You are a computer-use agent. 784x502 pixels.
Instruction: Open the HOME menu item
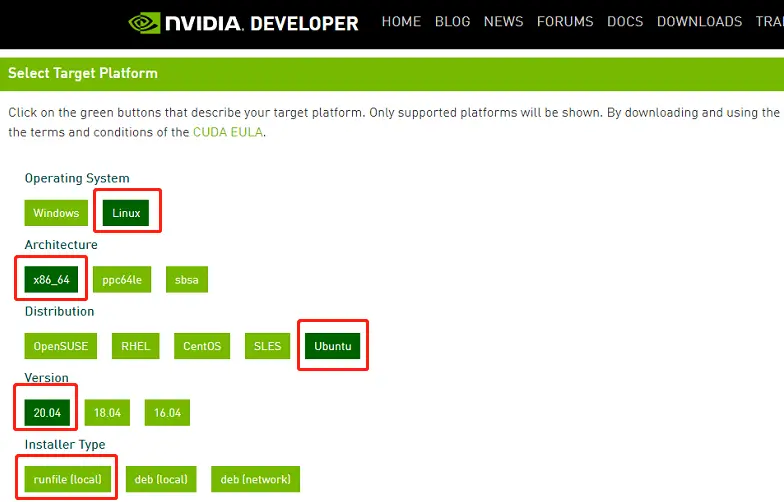pyautogui.click(x=401, y=22)
